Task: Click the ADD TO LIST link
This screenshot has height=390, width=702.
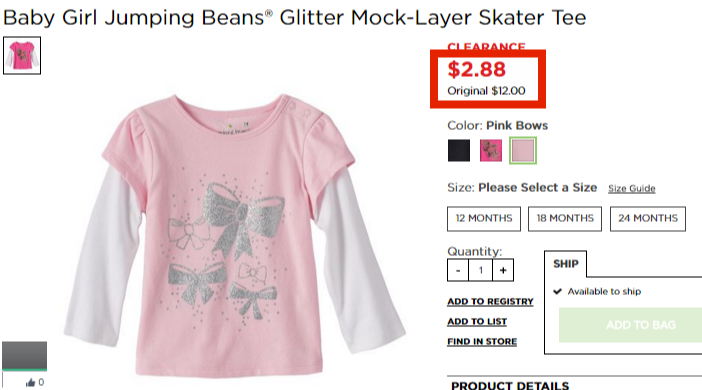Action: point(477,321)
